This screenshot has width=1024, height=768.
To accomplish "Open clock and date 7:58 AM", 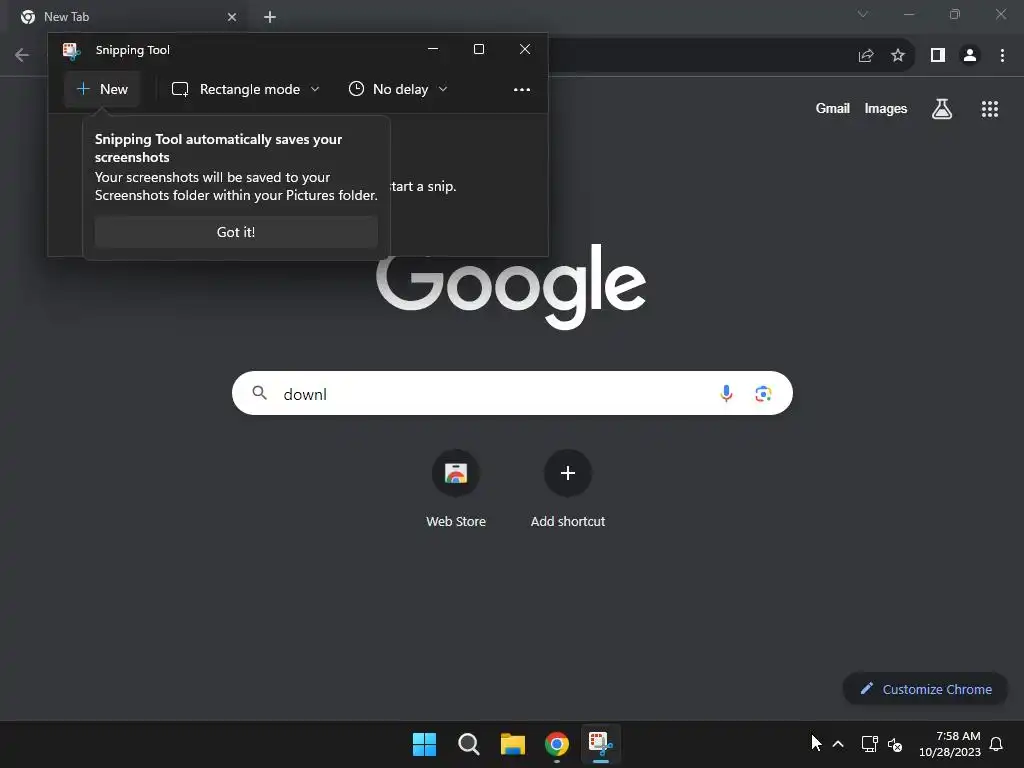I will pos(950,744).
